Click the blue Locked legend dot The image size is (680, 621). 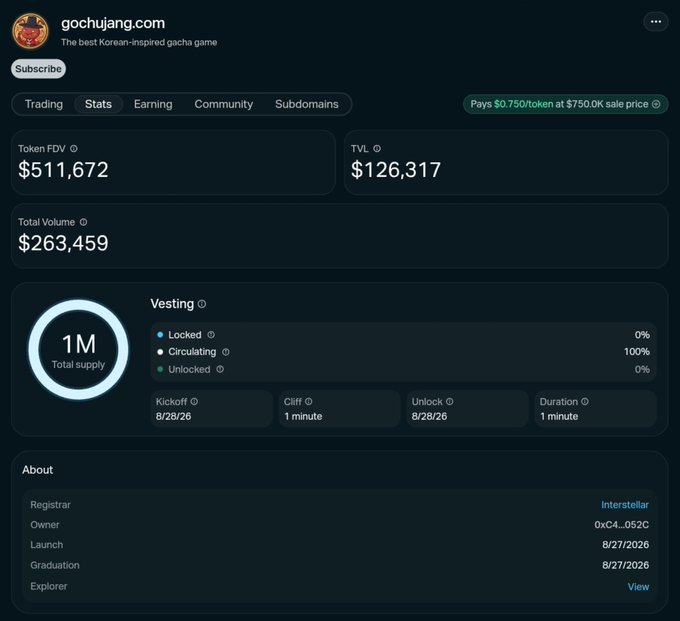pyautogui.click(x=160, y=335)
